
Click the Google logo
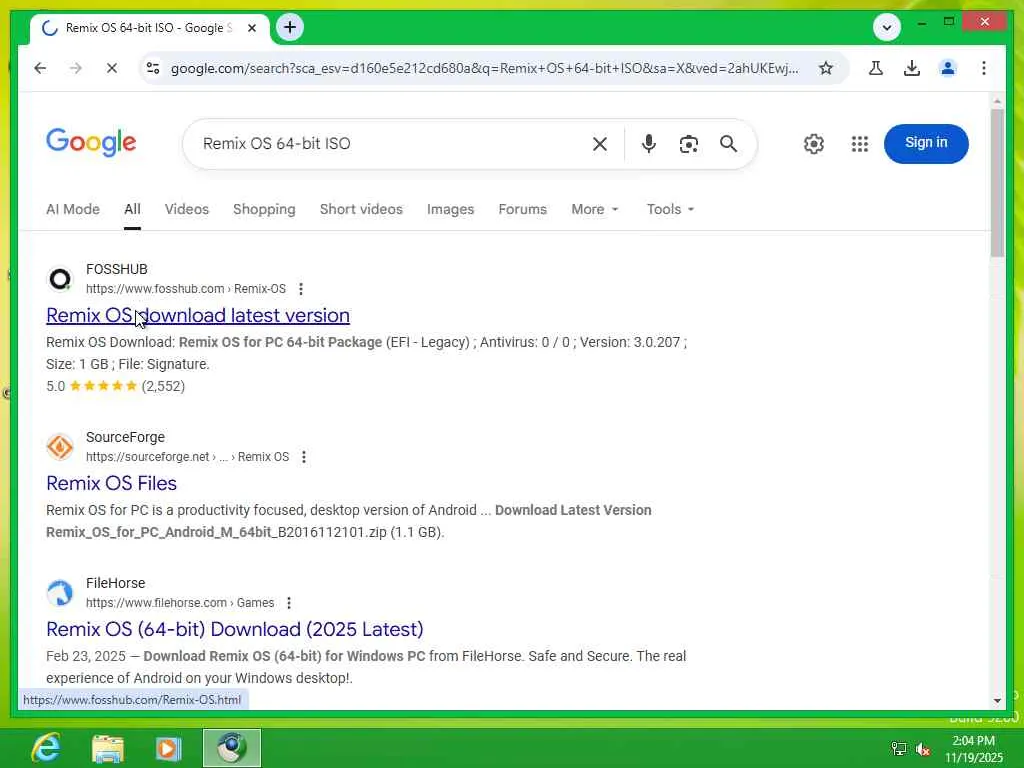pyautogui.click(x=91, y=142)
